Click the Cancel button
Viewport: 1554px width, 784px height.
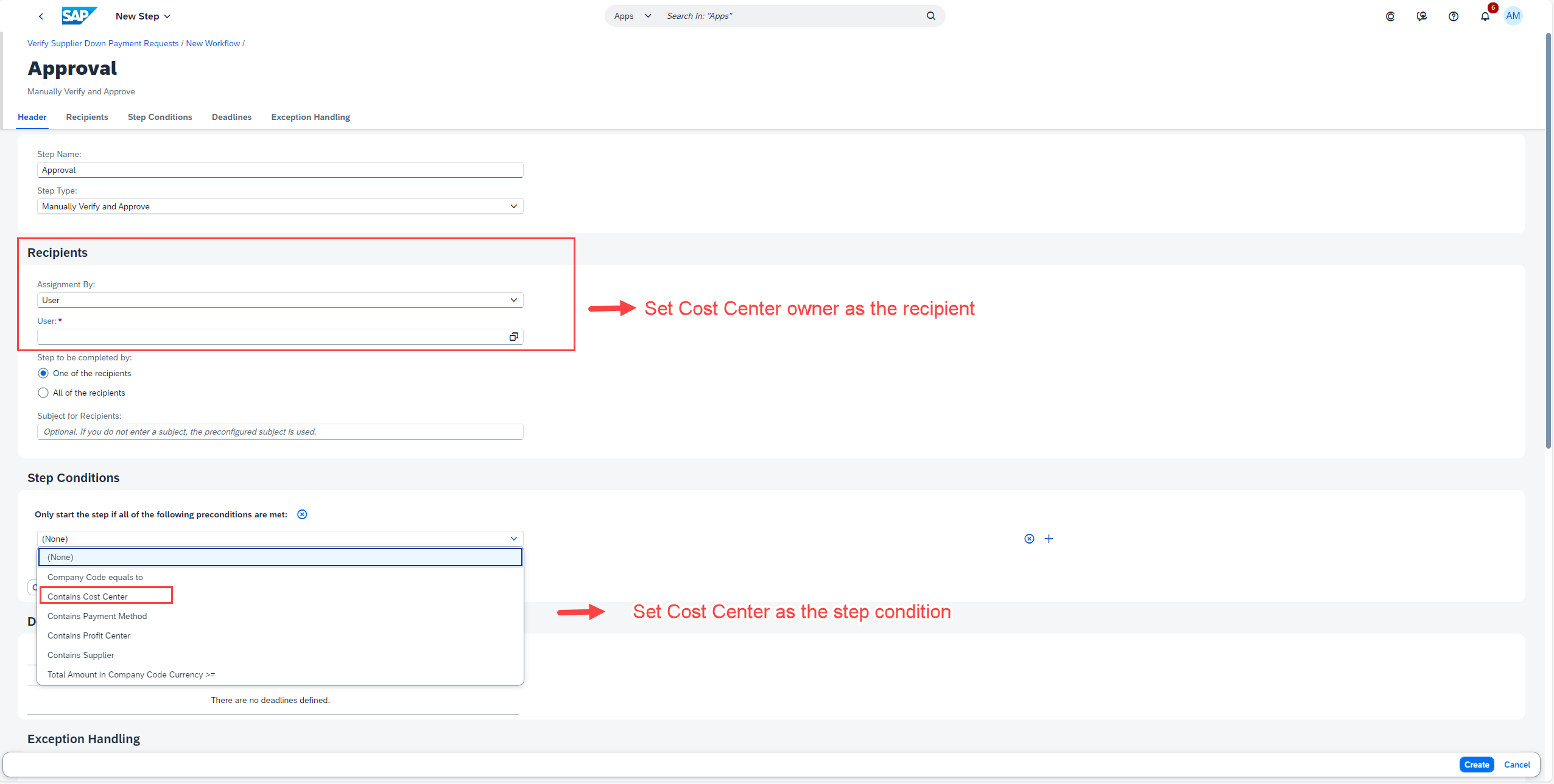click(1517, 765)
